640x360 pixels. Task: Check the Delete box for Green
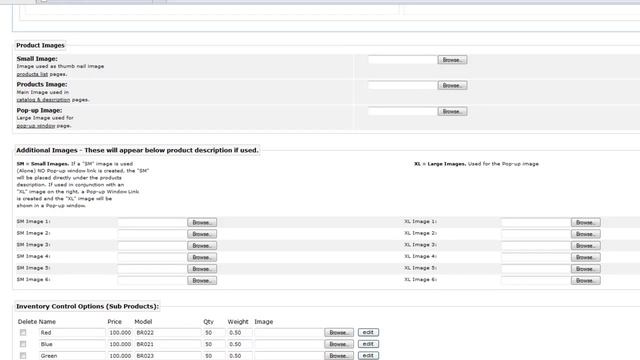pos(23,356)
